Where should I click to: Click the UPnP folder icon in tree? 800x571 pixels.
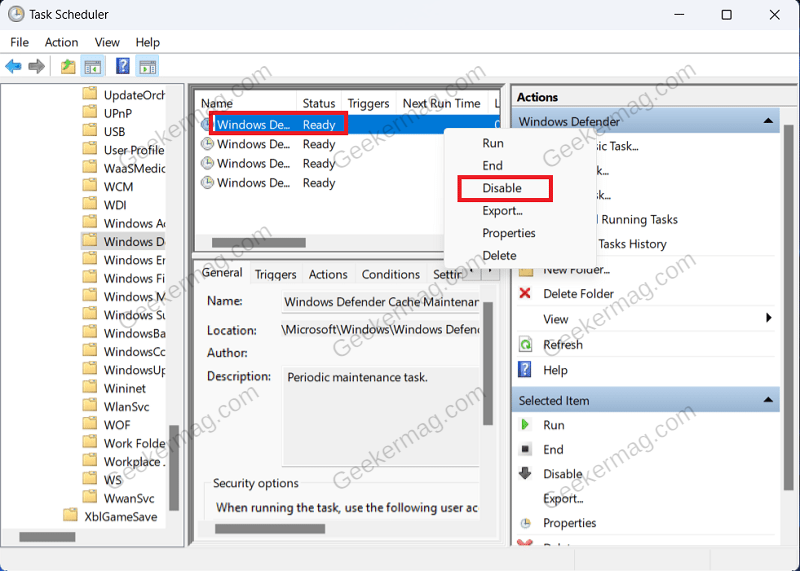tap(90, 112)
